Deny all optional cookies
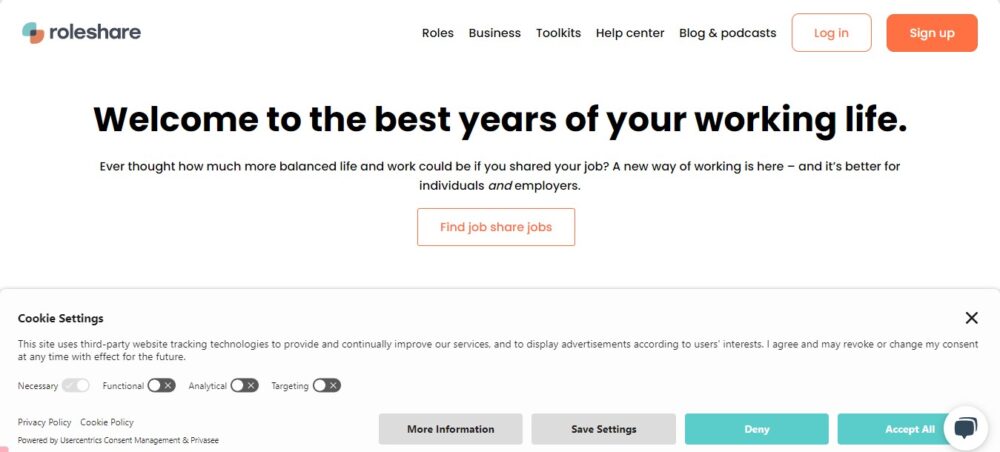The height and width of the screenshot is (452, 1000). (757, 429)
